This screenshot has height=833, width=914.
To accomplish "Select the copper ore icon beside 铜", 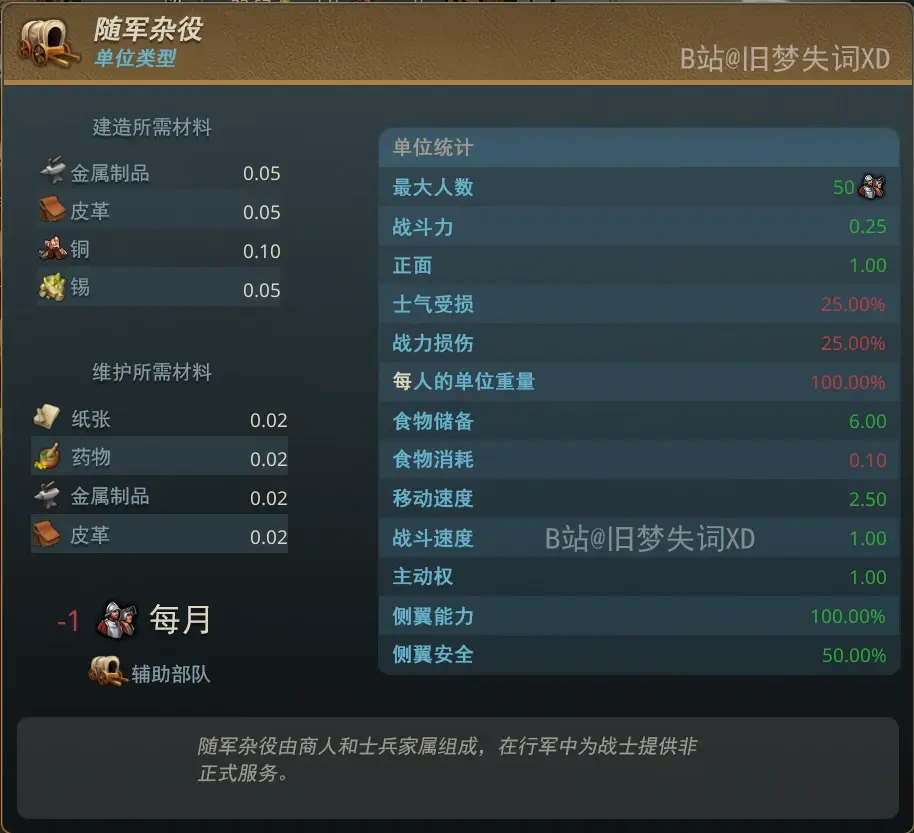I will [x=52, y=248].
